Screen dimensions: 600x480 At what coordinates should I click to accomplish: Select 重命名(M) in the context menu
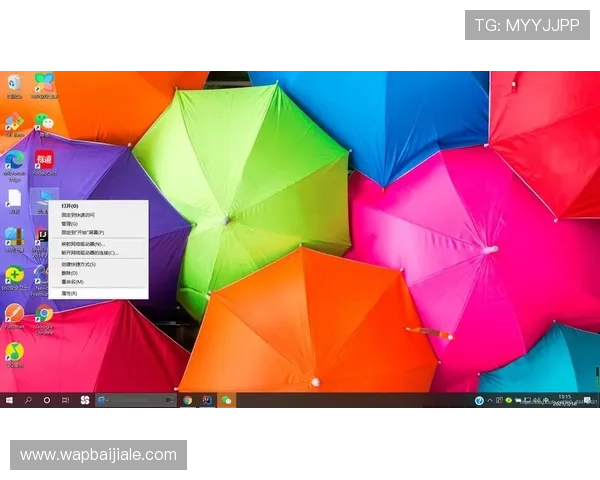73,282
